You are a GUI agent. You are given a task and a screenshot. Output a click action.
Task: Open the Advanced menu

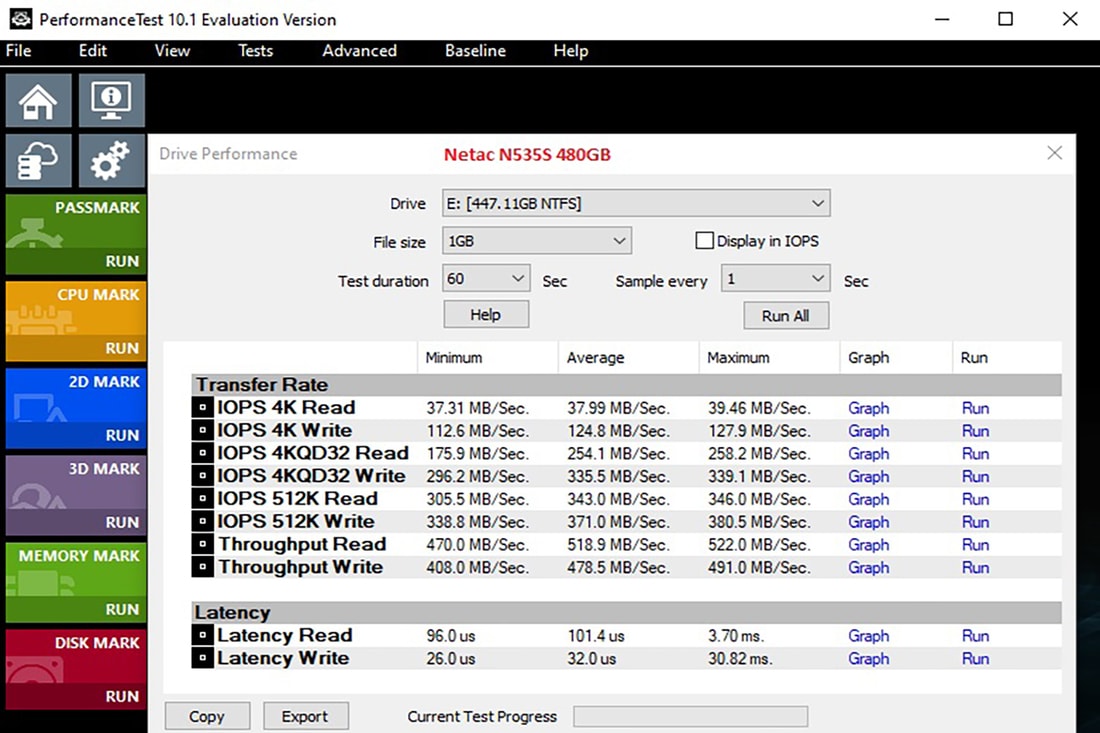point(359,51)
